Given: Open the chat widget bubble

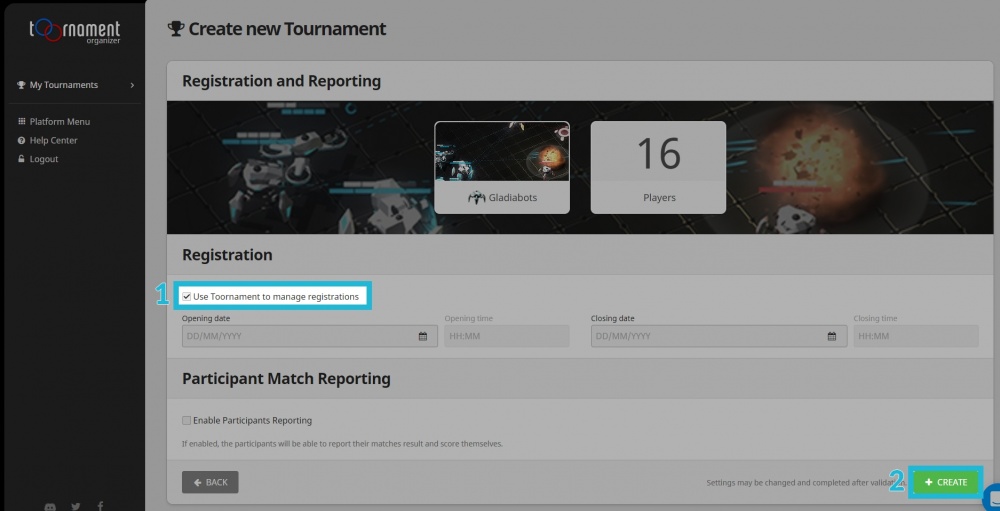Looking at the screenshot, I should pyautogui.click(x=992, y=497).
